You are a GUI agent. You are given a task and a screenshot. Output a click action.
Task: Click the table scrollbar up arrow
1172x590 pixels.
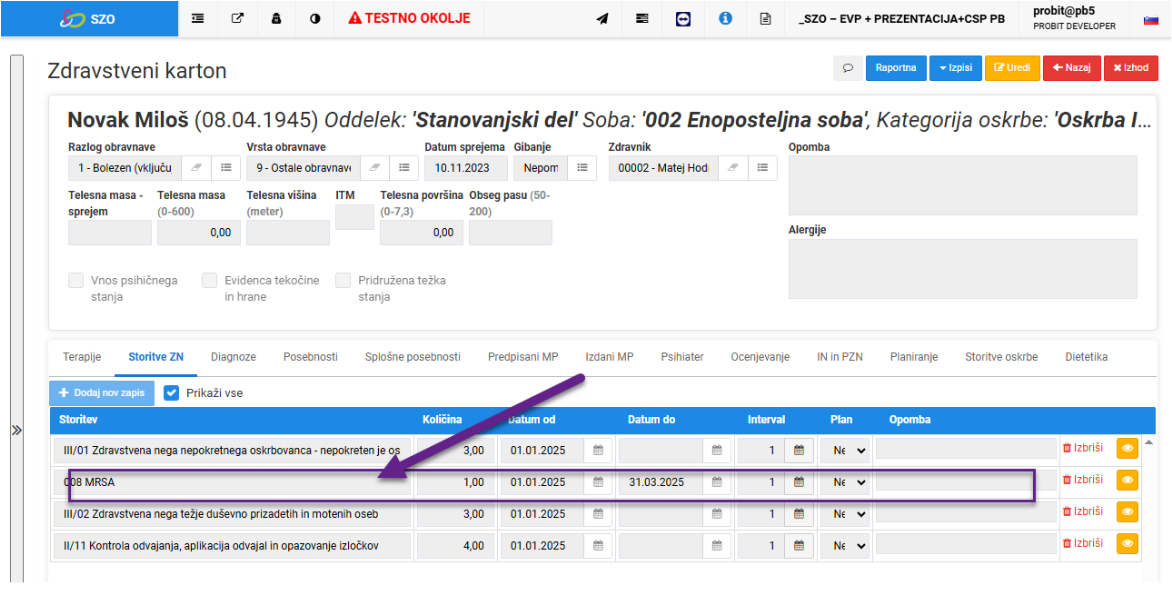(1149, 443)
